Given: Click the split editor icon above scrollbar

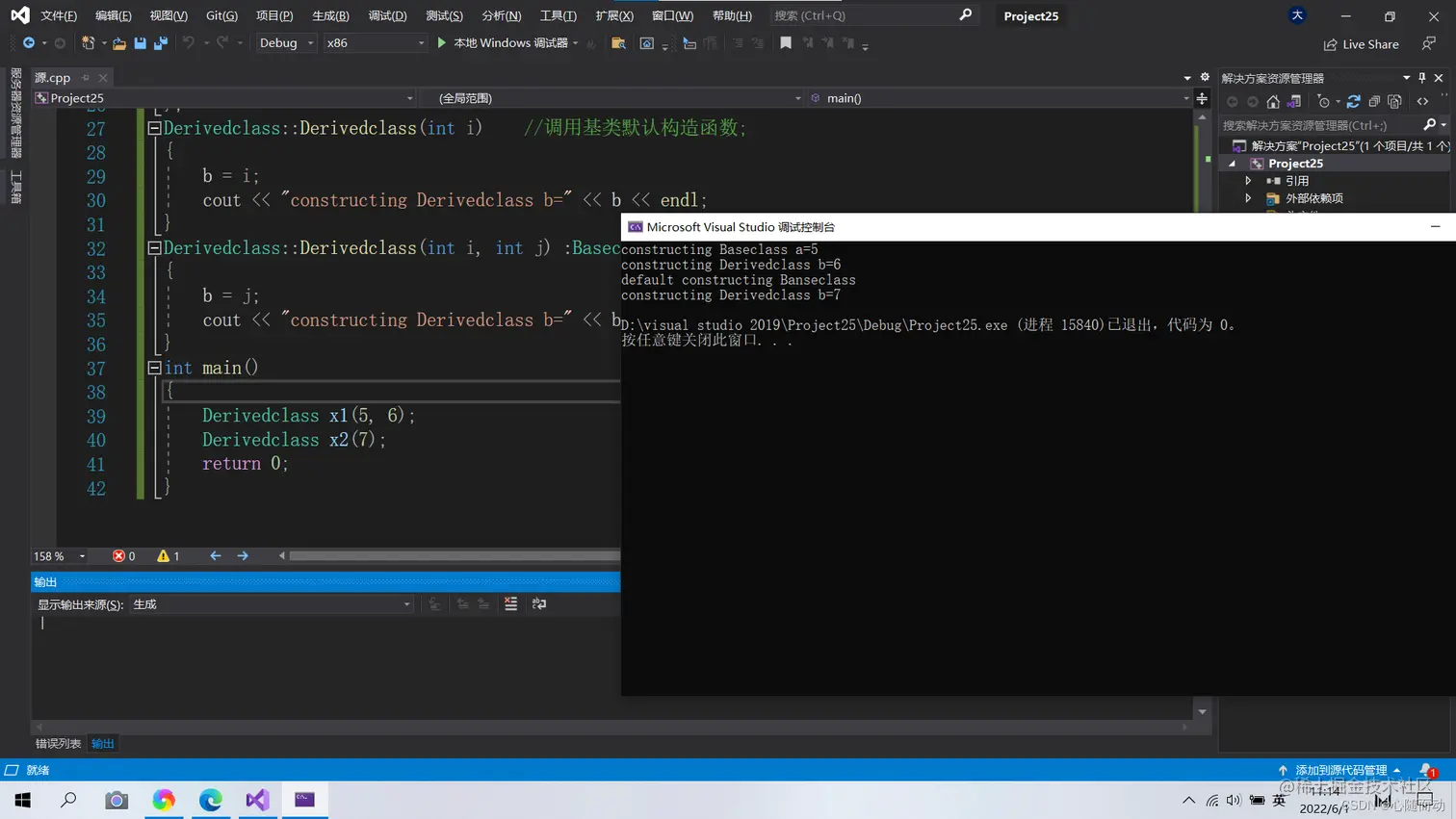Looking at the screenshot, I should 1202,98.
